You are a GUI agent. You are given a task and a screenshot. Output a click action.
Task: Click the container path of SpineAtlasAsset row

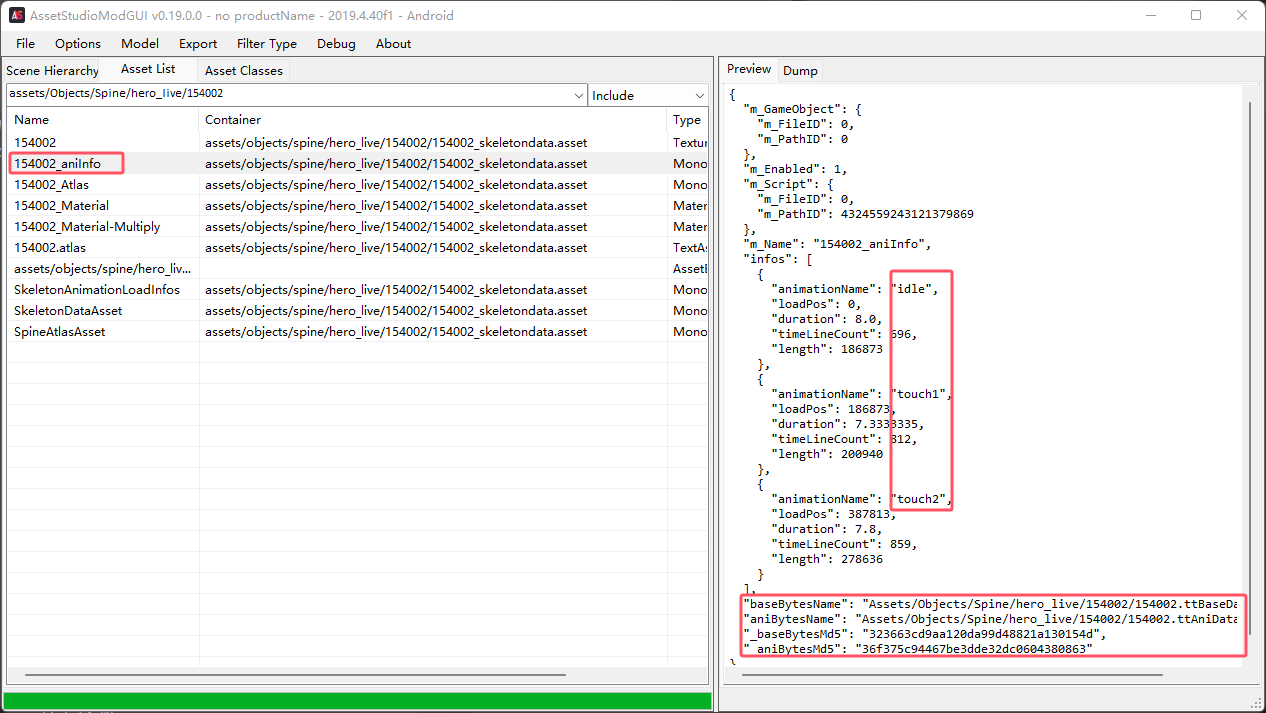tap(396, 331)
